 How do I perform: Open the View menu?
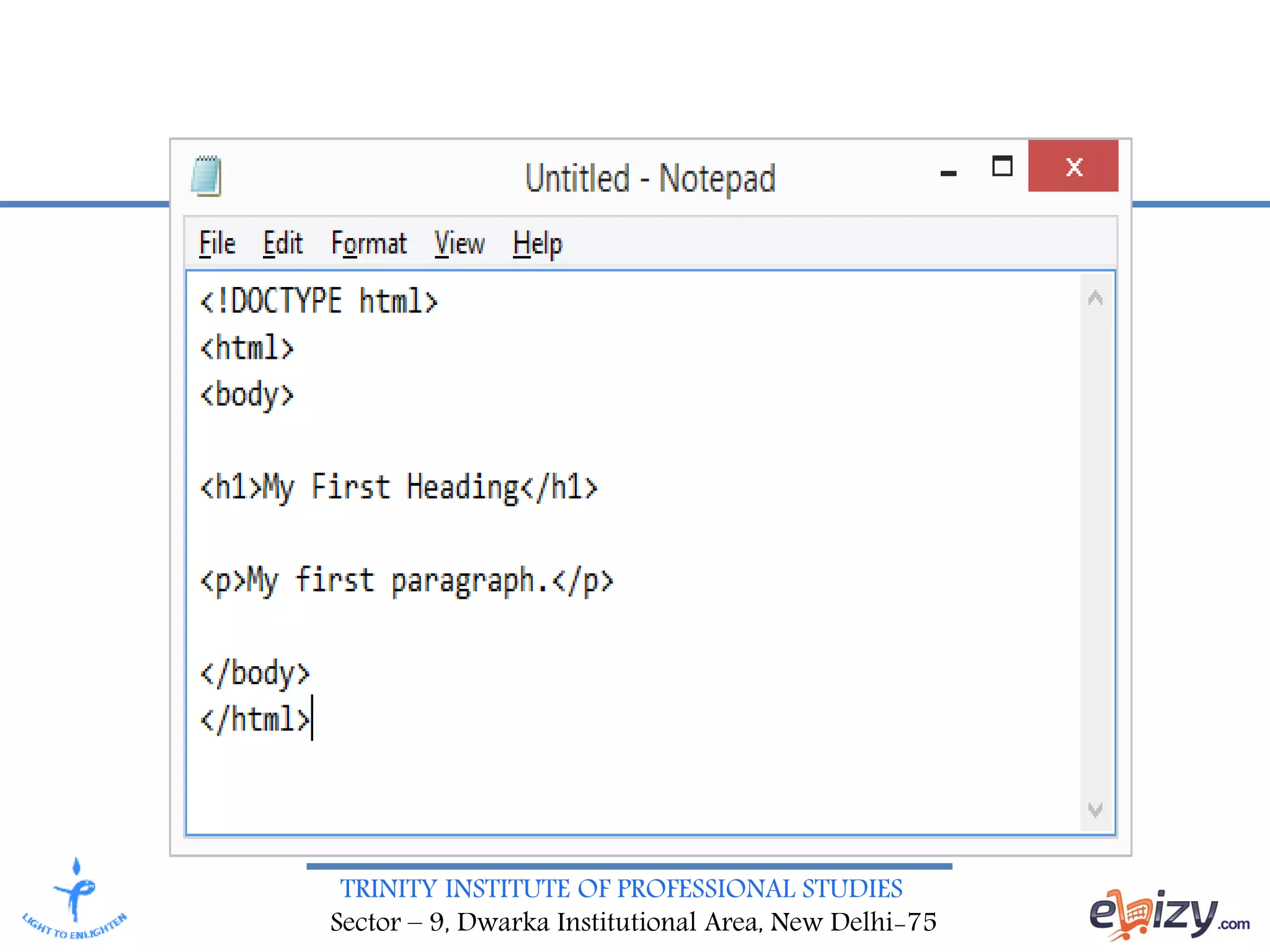coord(460,244)
